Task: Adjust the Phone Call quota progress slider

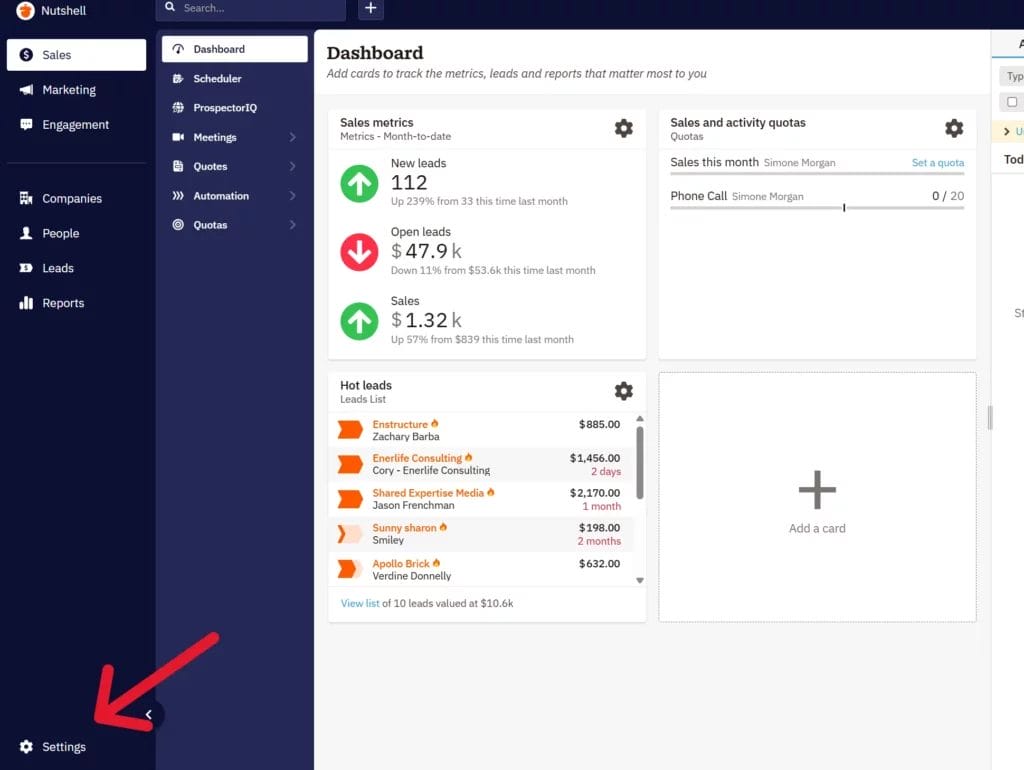Action: [843, 209]
